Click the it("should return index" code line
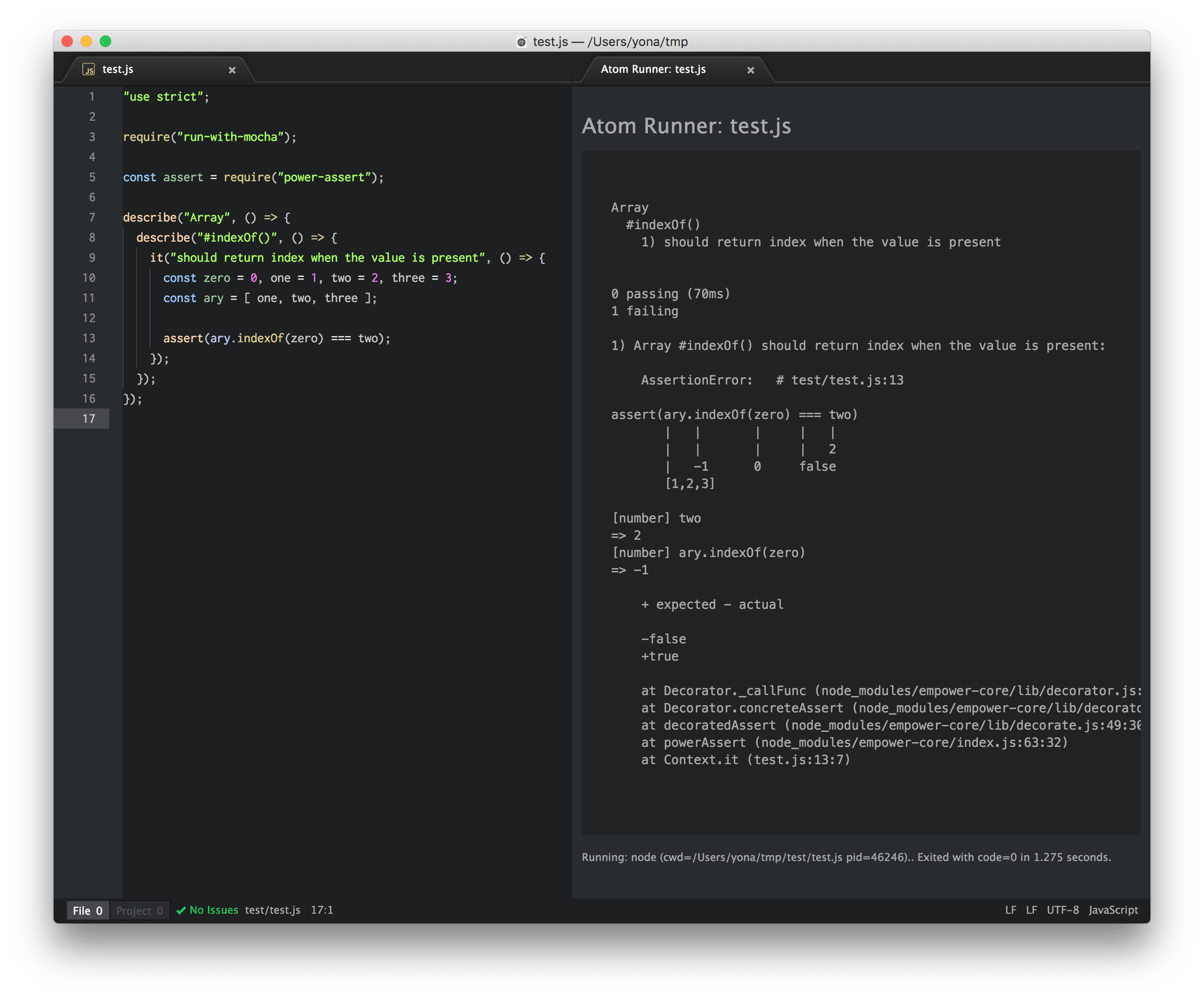The width and height of the screenshot is (1204, 1000). coord(347,257)
